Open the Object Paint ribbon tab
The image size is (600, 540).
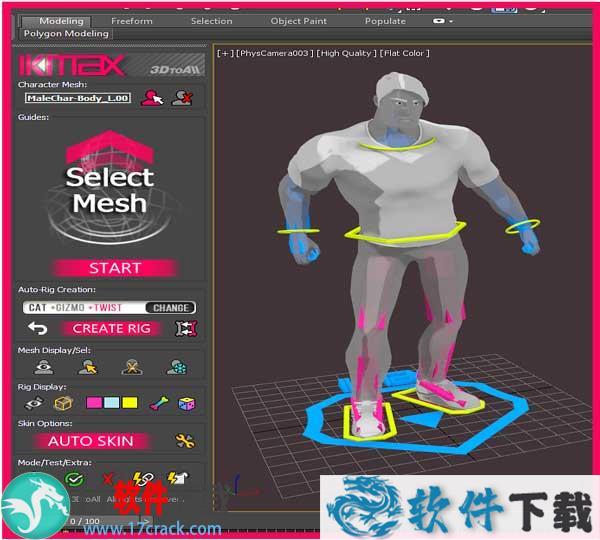pyautogui.click(x=298, y=21)
